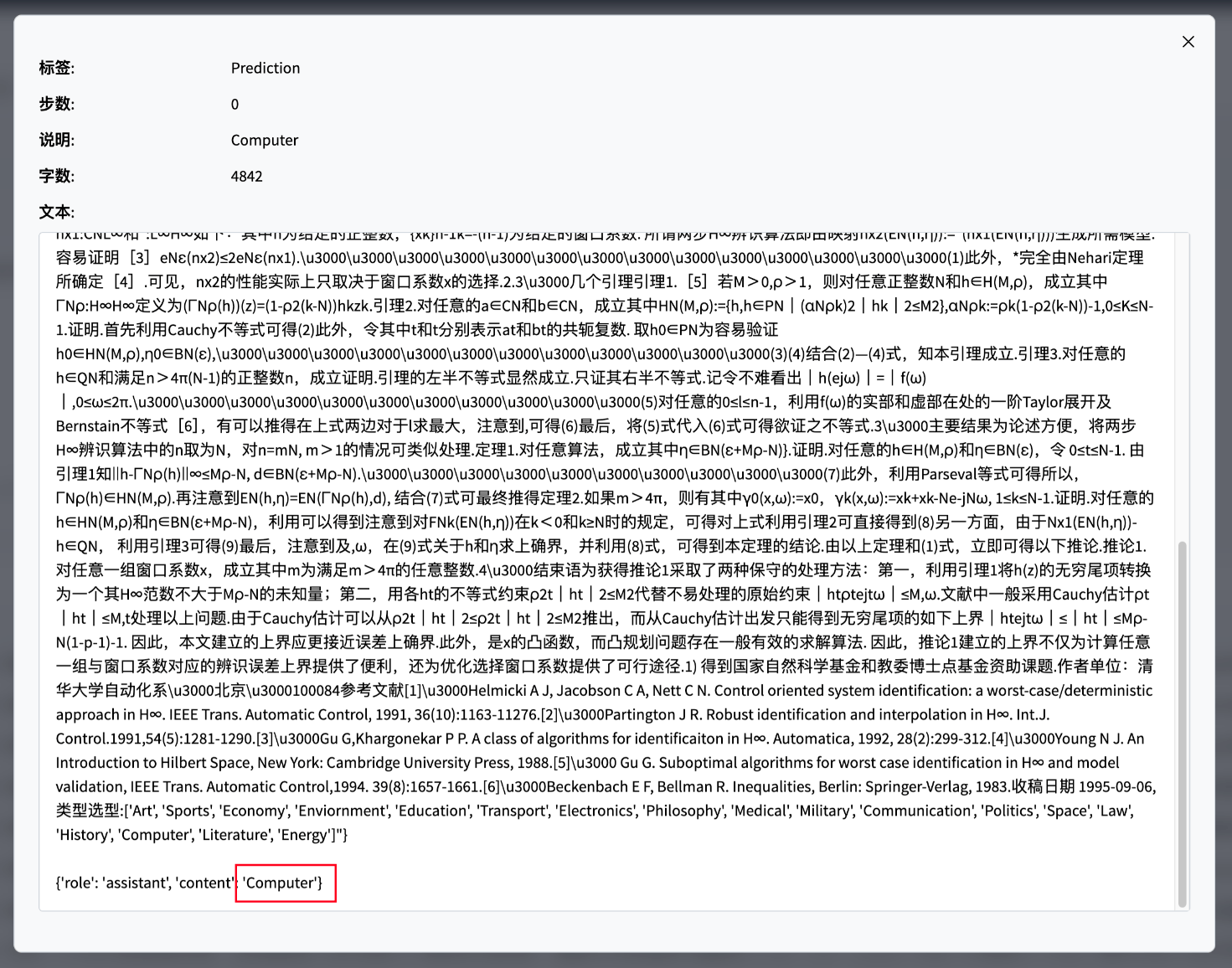Click the text area vertical scrollbar thumb
This screenshot has width=1232, height=968.
pyautogui.click(x=1183, y=723)
